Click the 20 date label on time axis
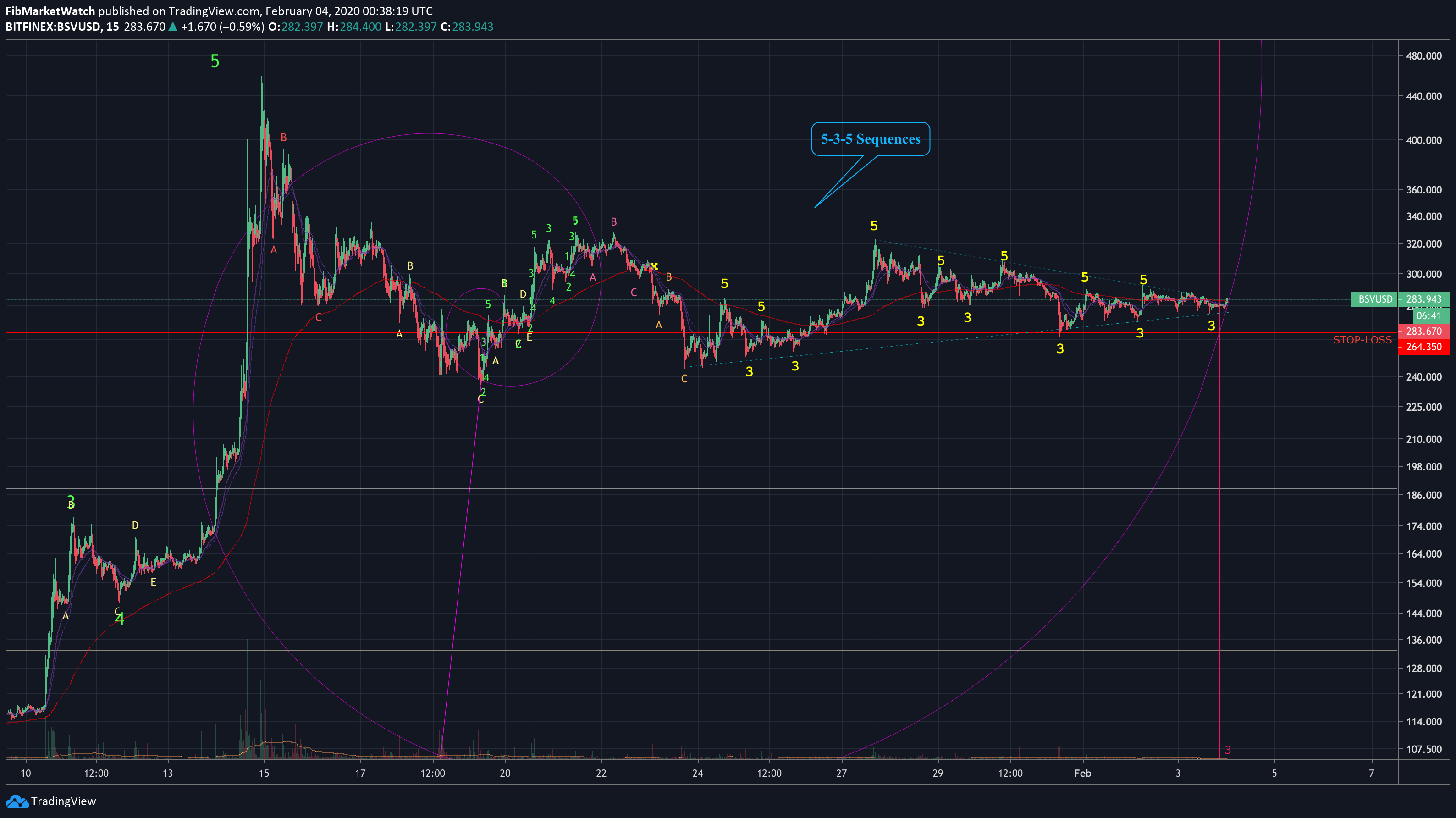1456x818 pixels. (505, 774)
